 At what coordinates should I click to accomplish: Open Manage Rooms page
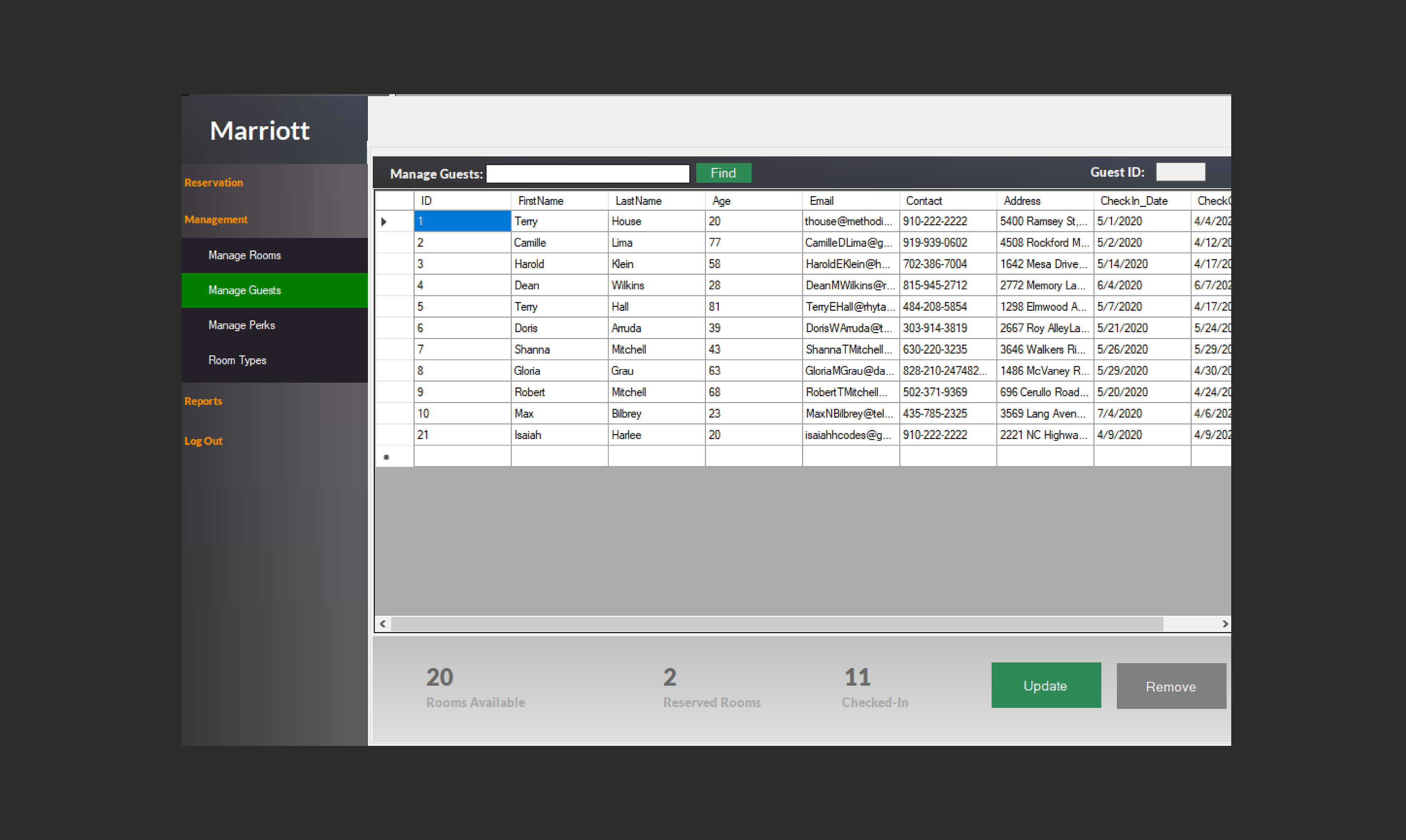(x=275, y=255)
